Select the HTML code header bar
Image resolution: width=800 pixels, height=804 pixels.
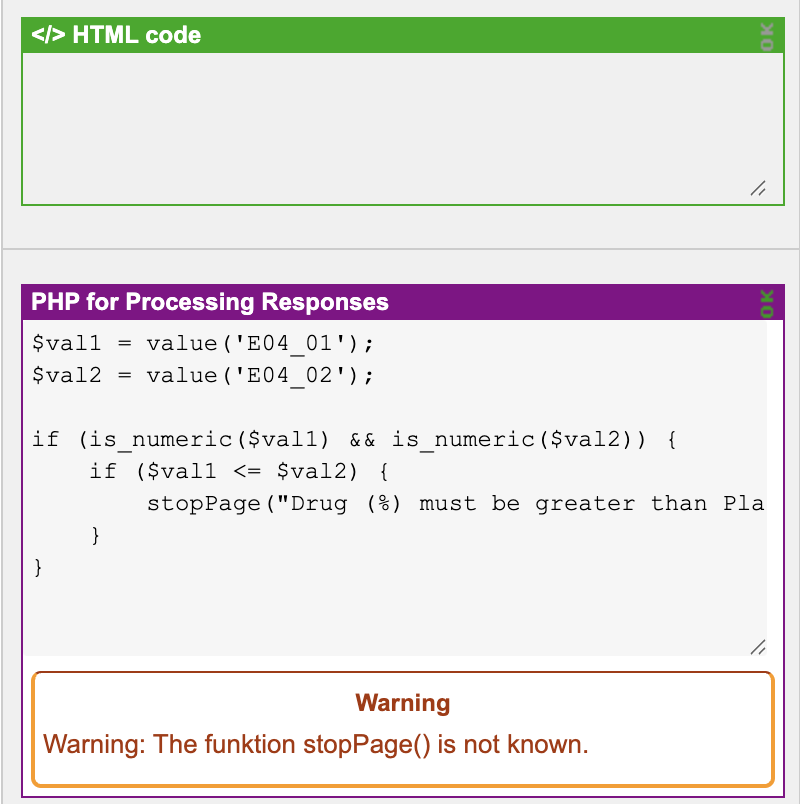403,35
